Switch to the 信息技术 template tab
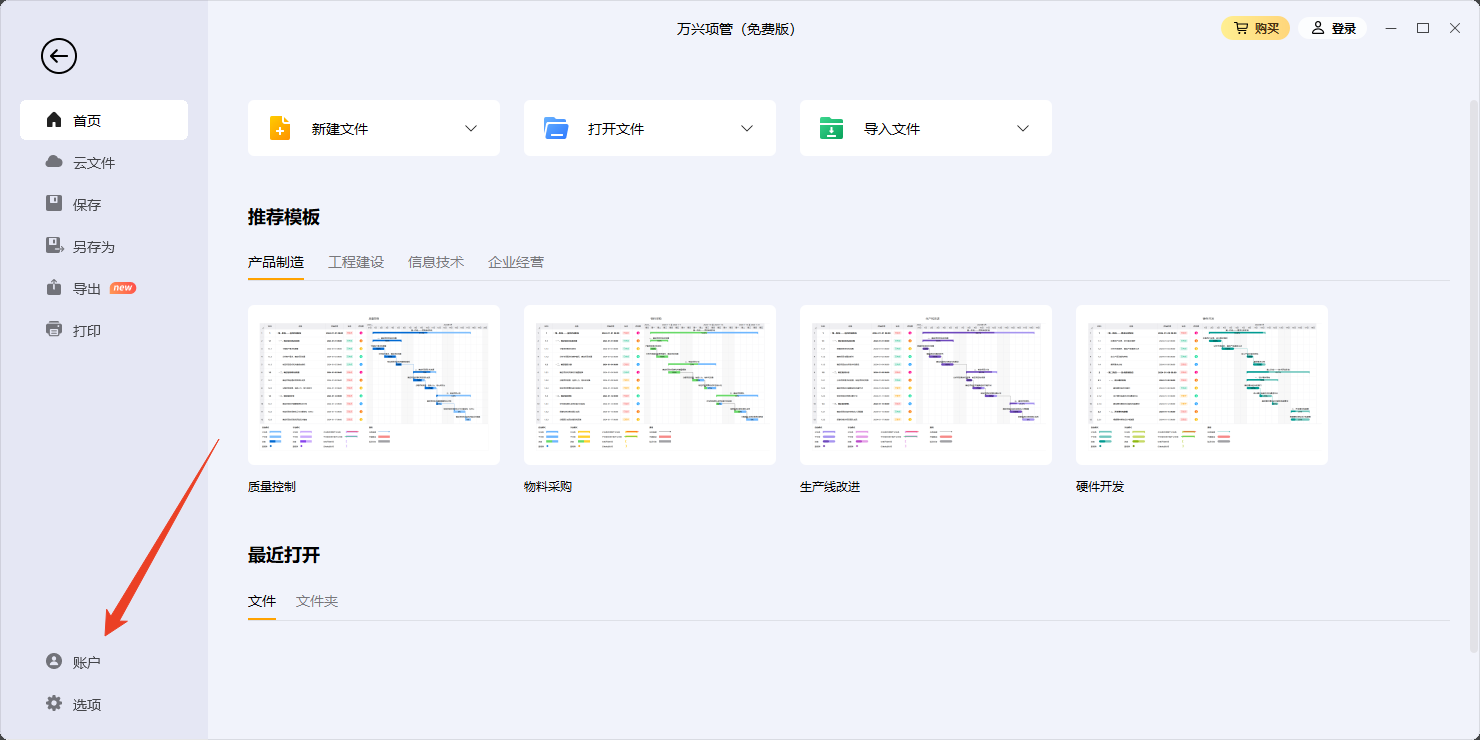The image size is (1480, 740). tap(436, 262)
